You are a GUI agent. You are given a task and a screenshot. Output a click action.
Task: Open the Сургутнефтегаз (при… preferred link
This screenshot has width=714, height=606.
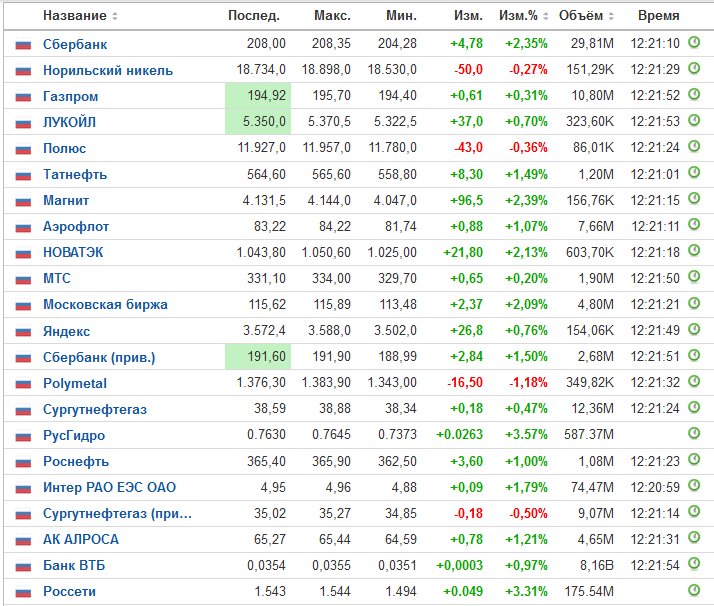pos(117,514)
